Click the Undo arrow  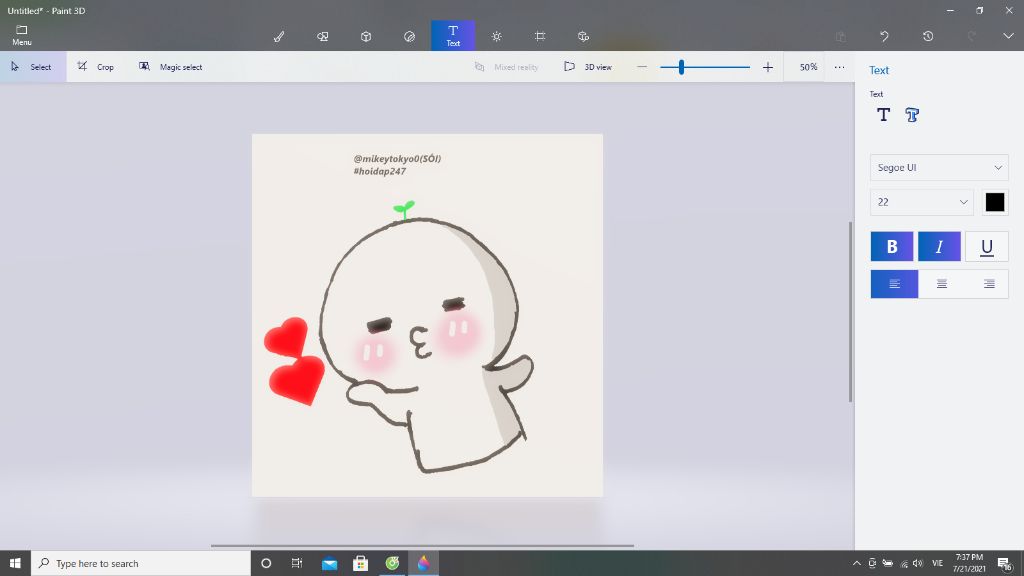(x=884, y=36)
